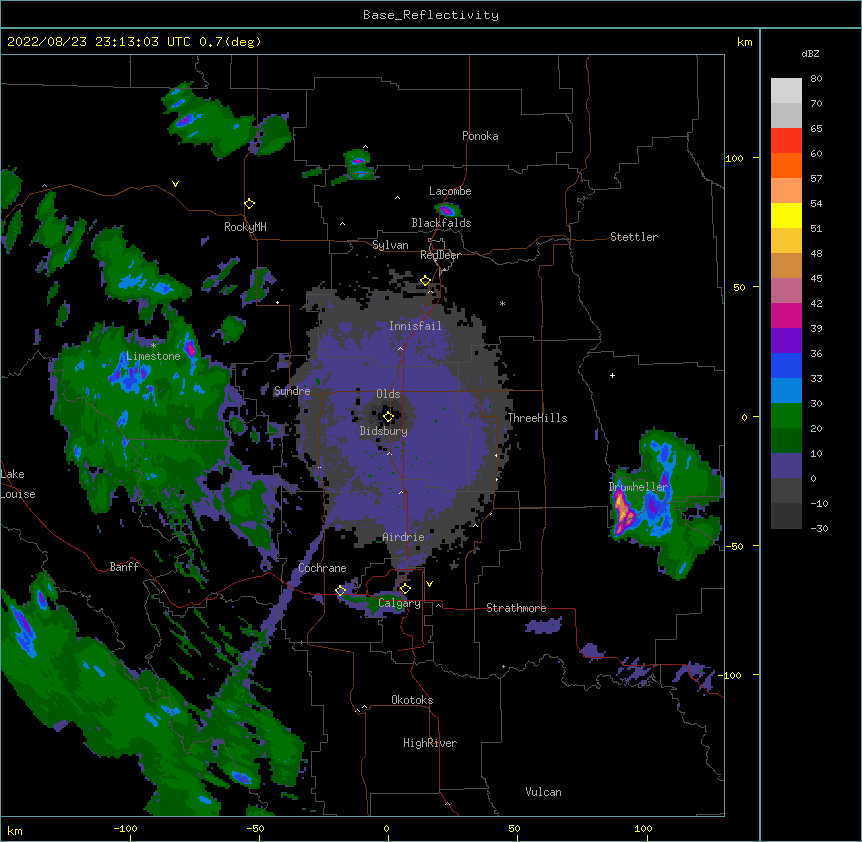Click the 100 km label on right axis
Image resolution: width=862 pixels, height=842 pixels.
(734, 158)
